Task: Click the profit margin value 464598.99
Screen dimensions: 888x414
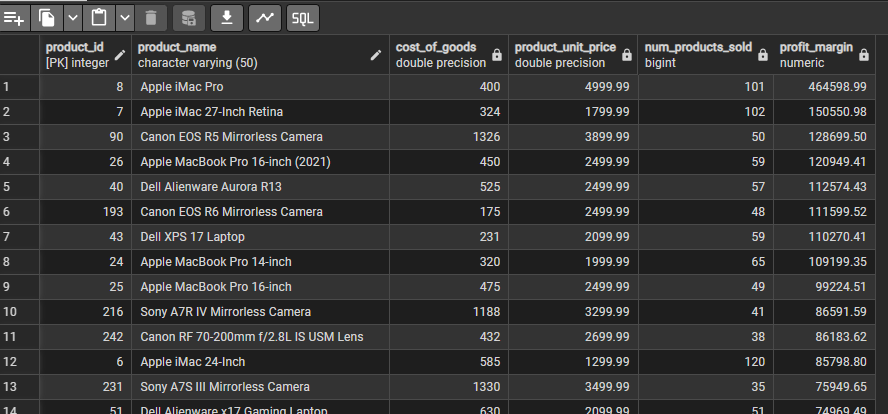Action: [824, 87]
